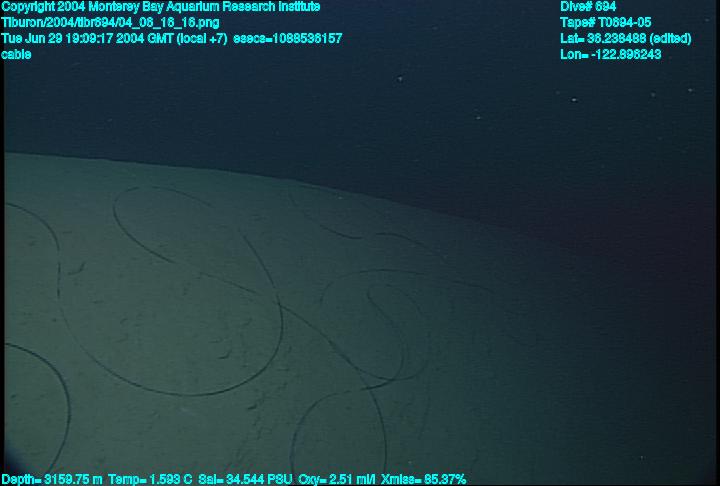Click the 'Temp=' temperature reading
Screen dimensions: 720x486
click(150, 480)
